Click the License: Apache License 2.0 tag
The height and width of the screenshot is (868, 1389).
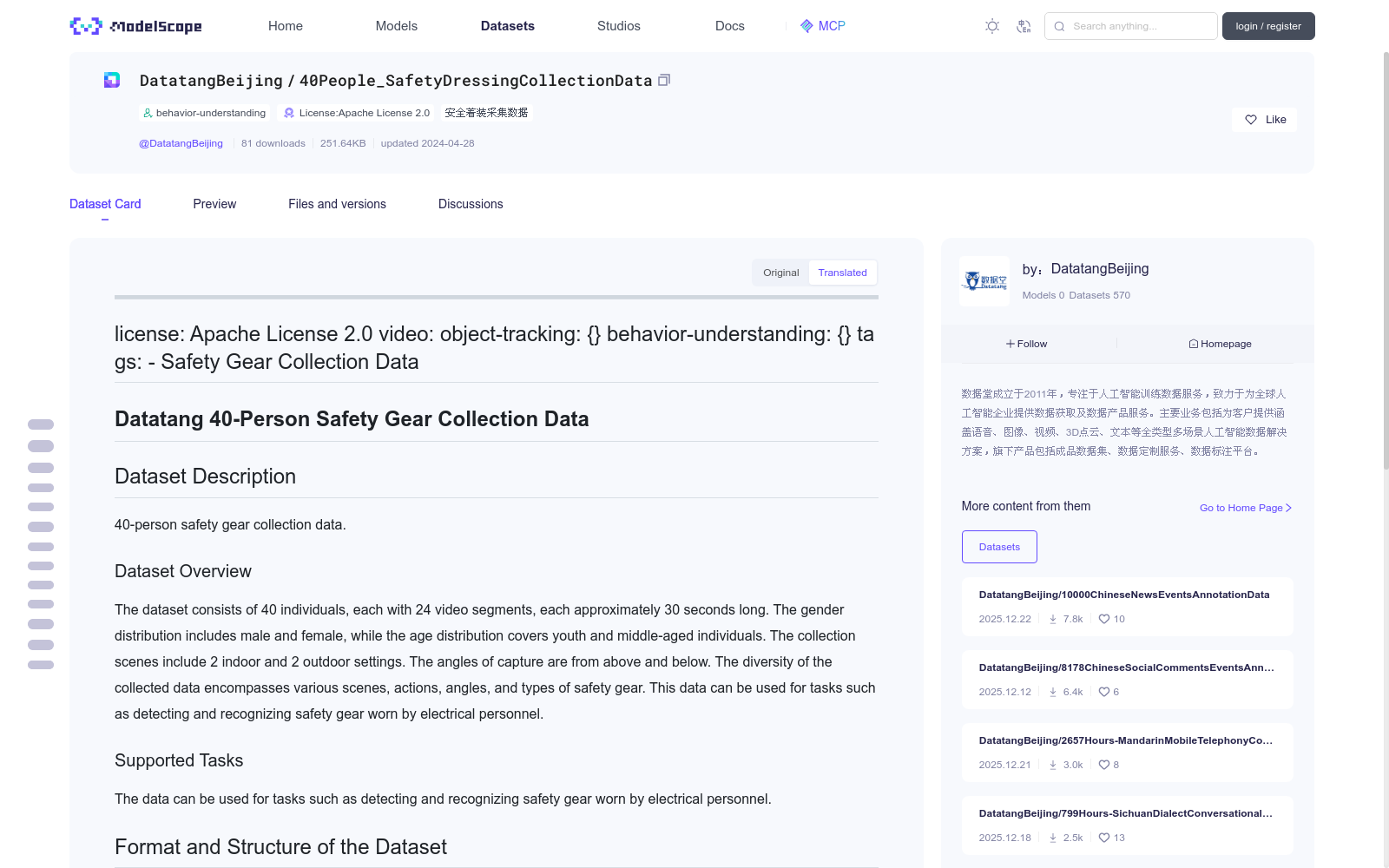[x=357, y=113]
